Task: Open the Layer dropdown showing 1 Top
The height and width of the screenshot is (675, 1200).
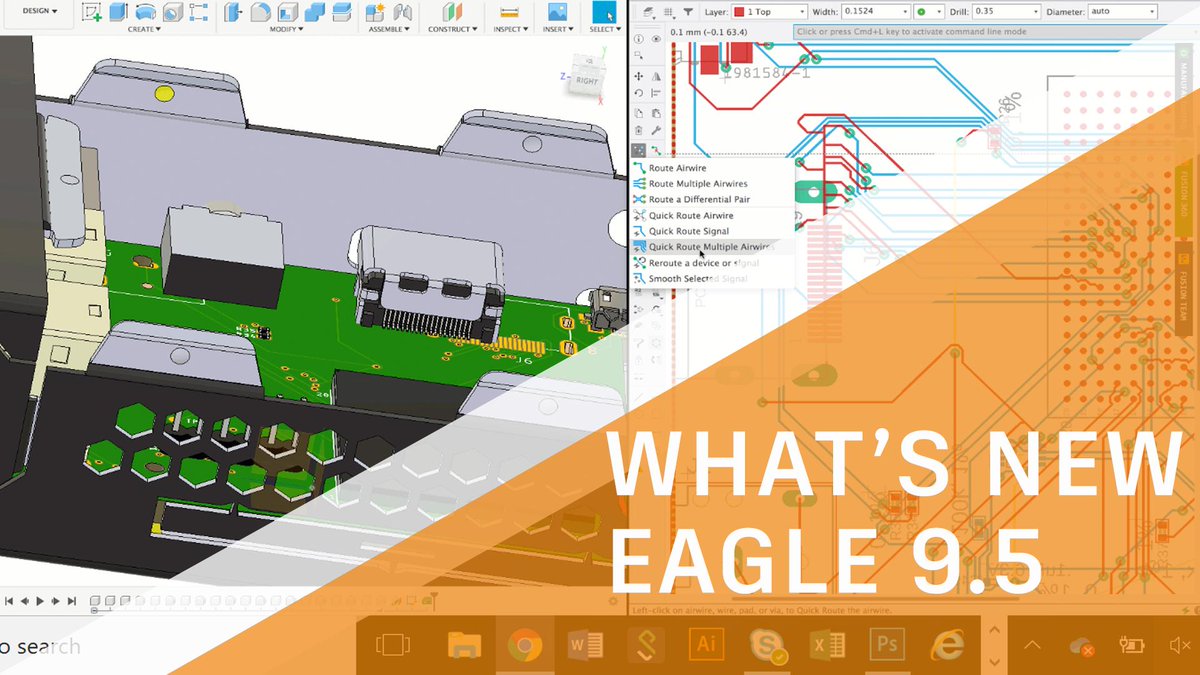Action: (x=770, y=12)
